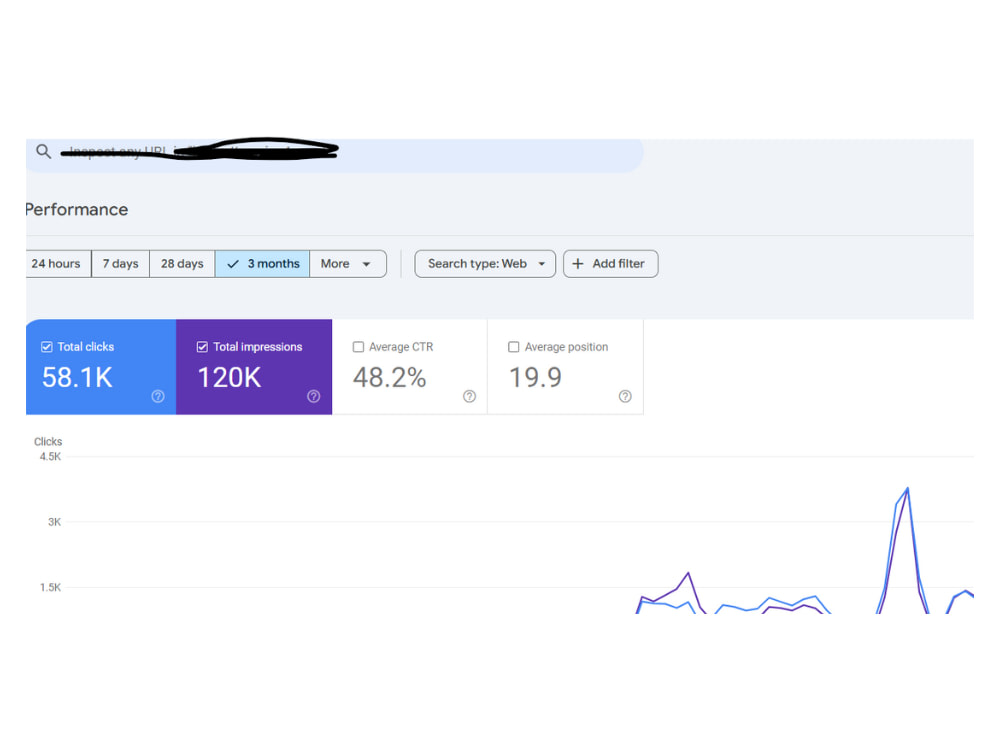
Task: Click plus icon in Add filter
Action: point(578,264)
